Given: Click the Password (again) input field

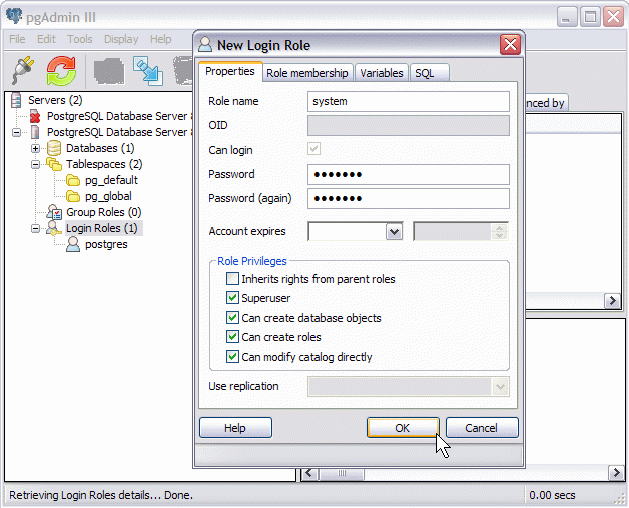Looking at the screenshot, I should pos(408,199).
